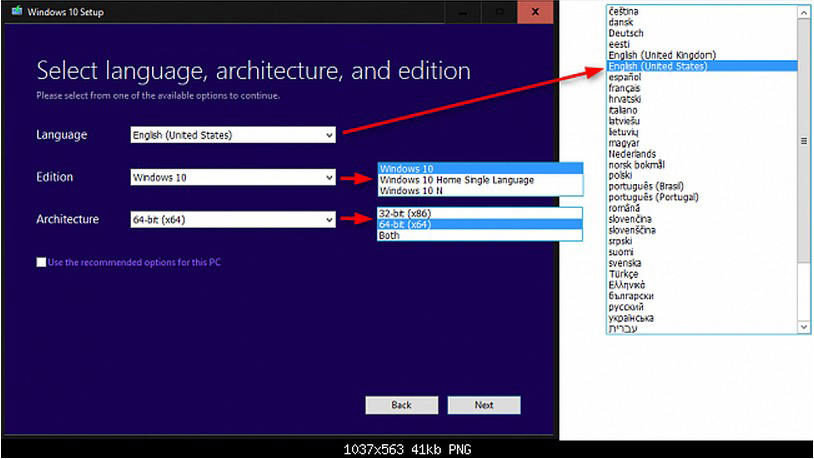Choose 32-bit (x86) architecture option

[480, 213]
